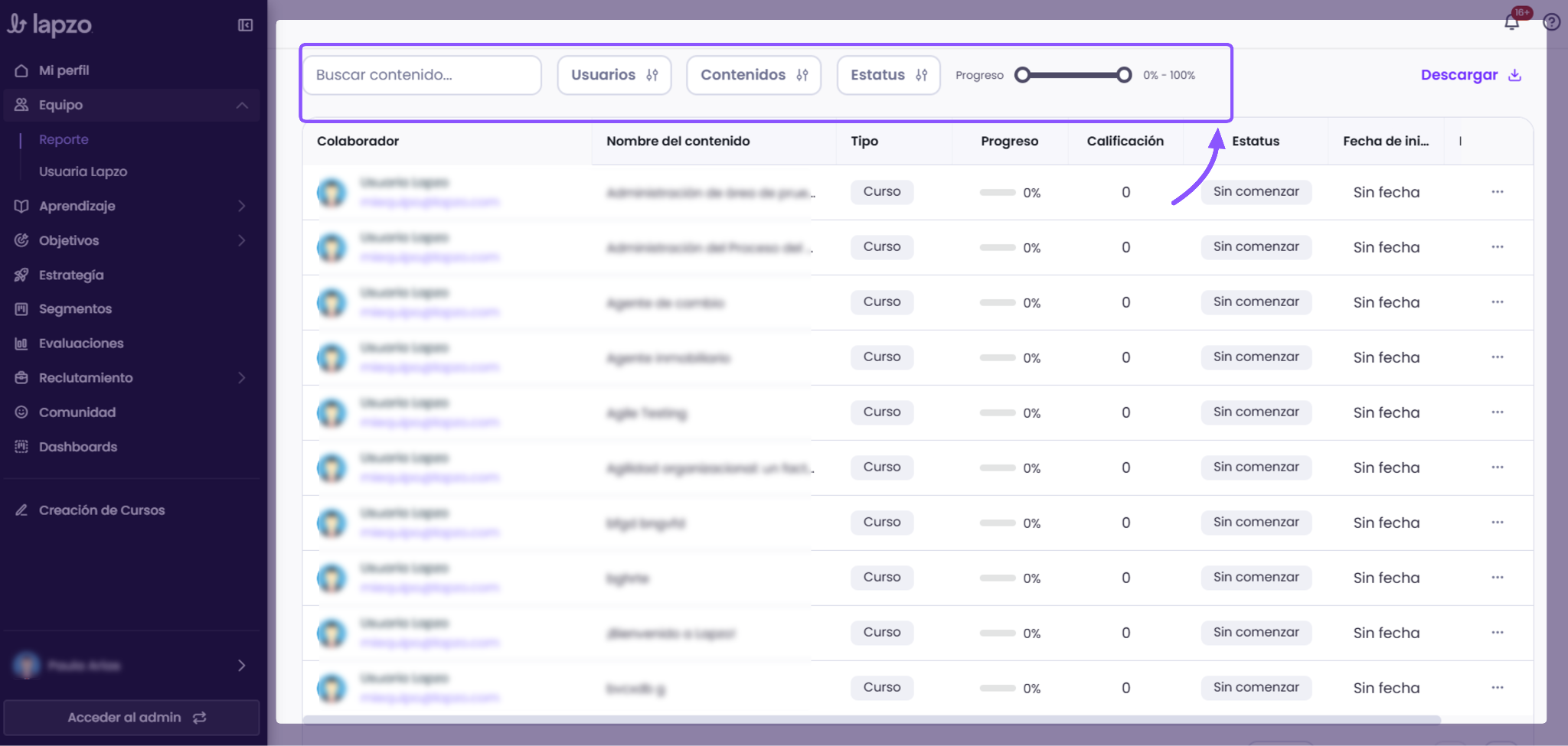Screen dimensions: 1568x746
Task: Open the Contenidos filter
Action: pyautogui.click(x=754, y=75)
